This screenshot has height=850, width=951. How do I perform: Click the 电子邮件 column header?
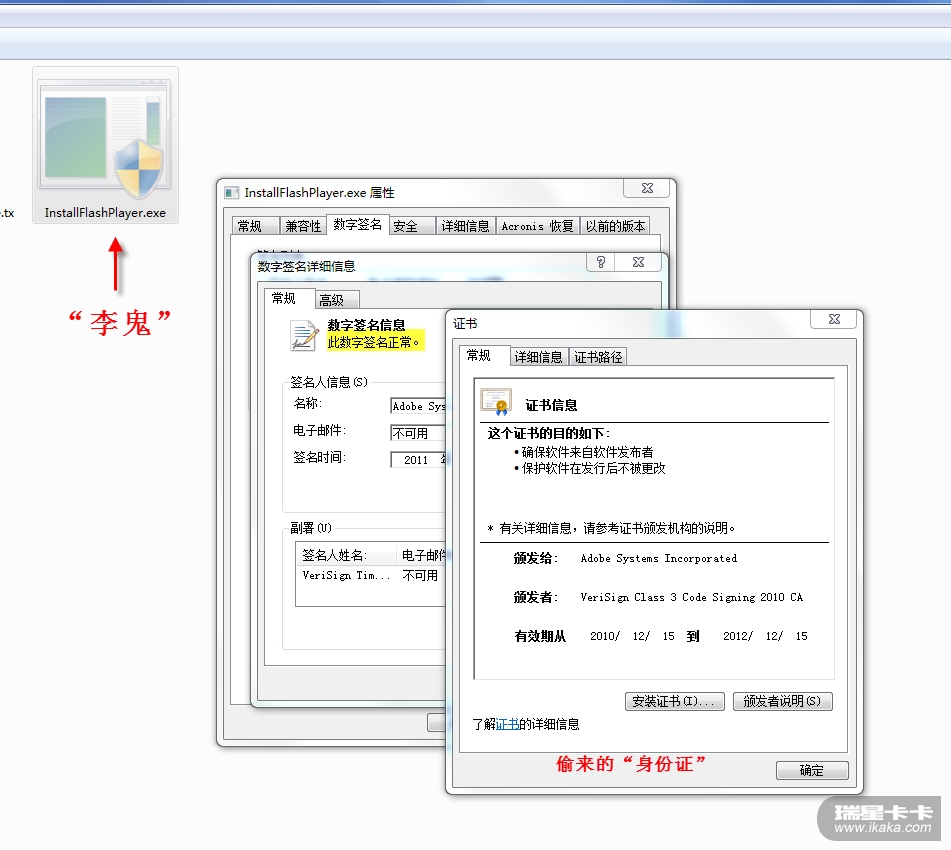click(422, 555)
